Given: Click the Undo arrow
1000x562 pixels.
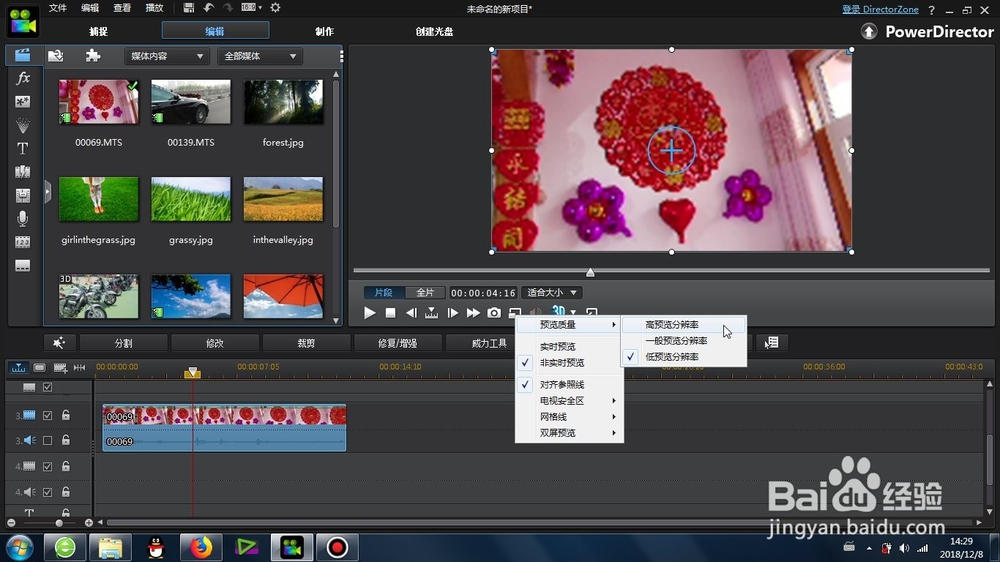Looking at the screenshot, I should 209,8.
